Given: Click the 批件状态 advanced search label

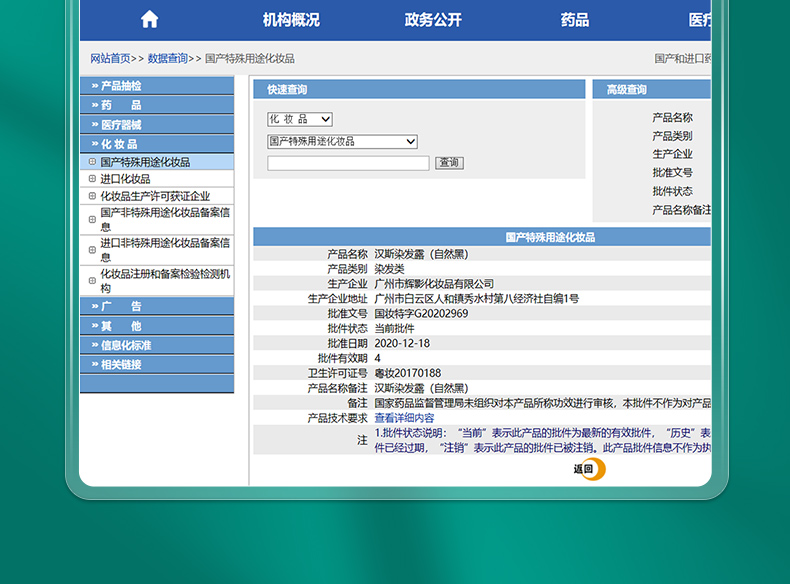Looking at the screenshot, I should pyautogui.click(x=672, y=191).
